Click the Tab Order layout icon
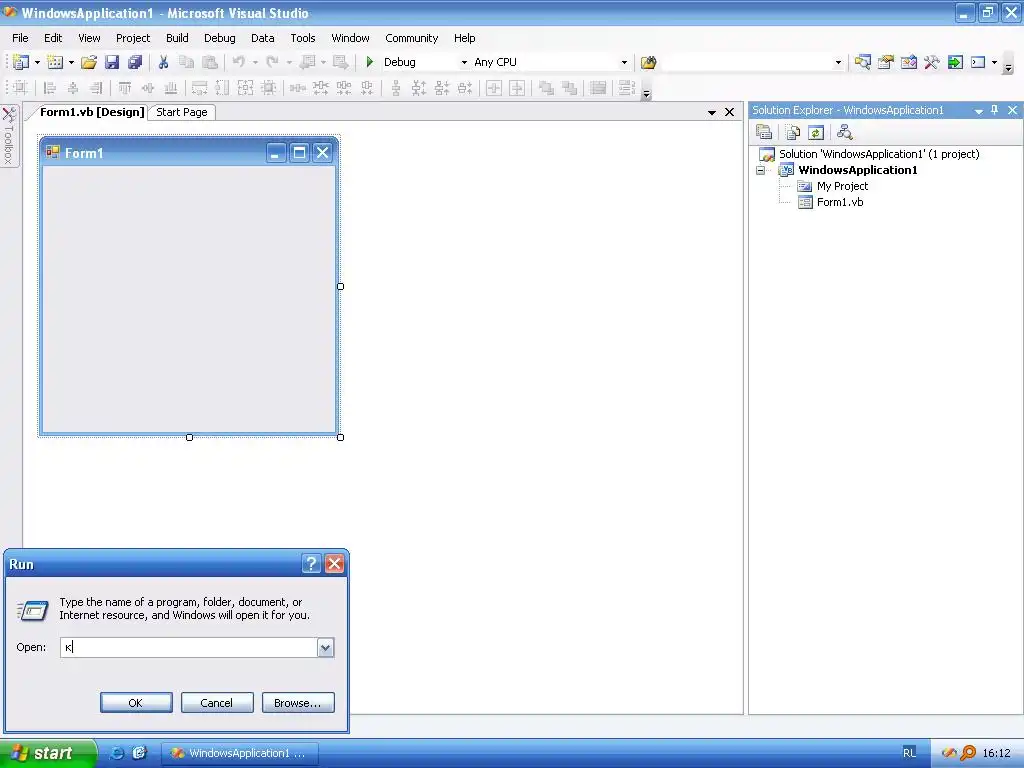1024x768 pixels. 626,88
